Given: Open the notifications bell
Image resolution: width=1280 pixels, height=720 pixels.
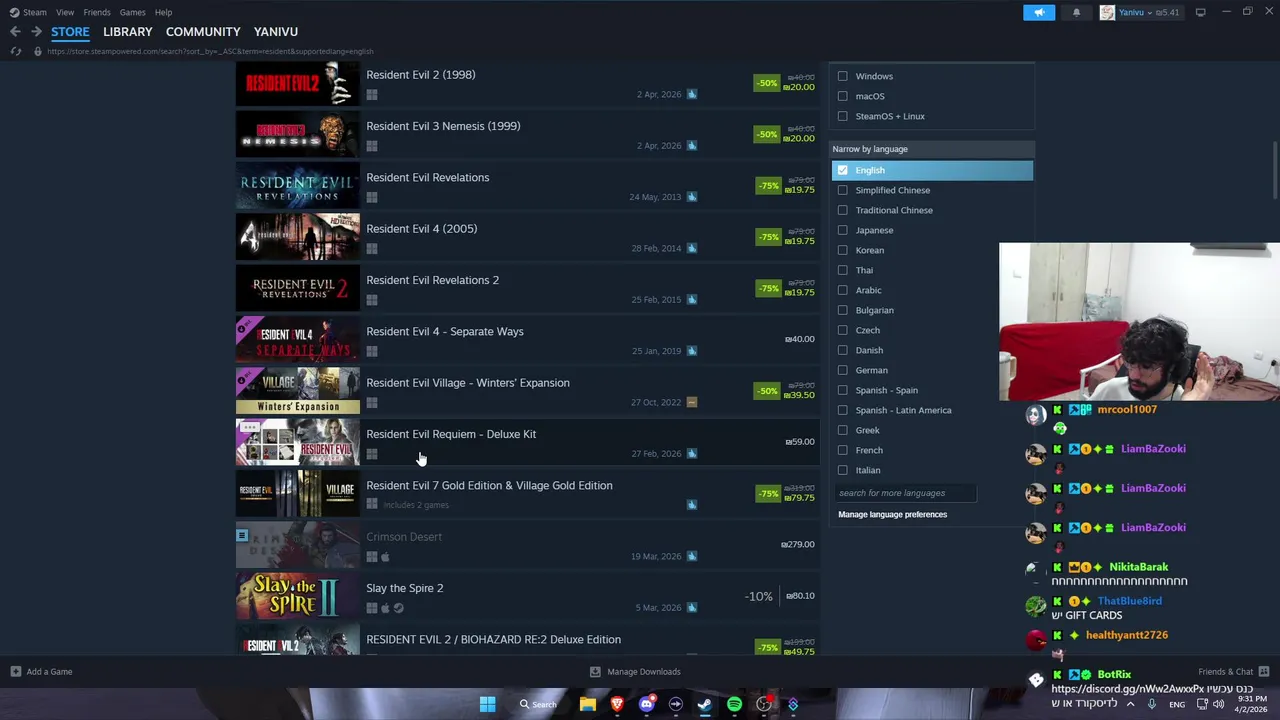Looking at the screenshot, I should click(x=1076, y=12).
